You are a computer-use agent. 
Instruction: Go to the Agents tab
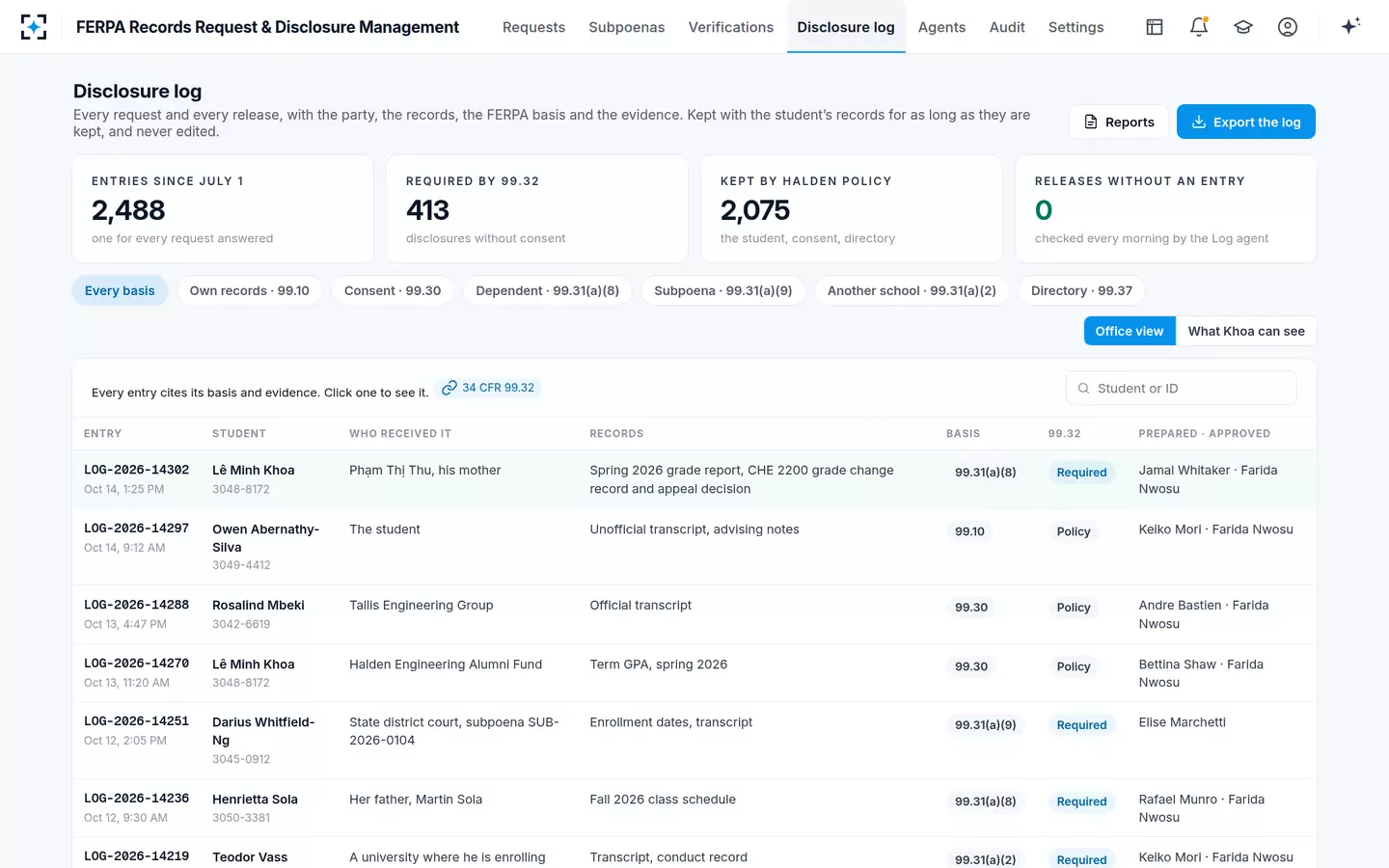(941, 27)
